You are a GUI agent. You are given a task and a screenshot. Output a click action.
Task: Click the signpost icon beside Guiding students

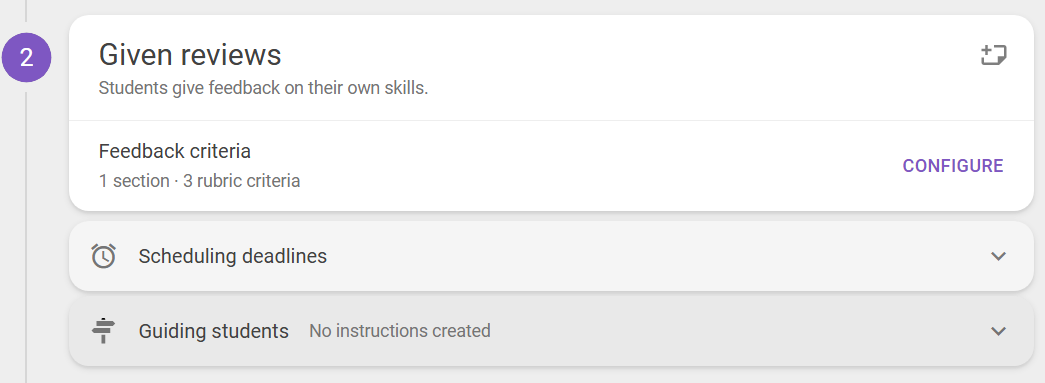click(x=103, y=330)
